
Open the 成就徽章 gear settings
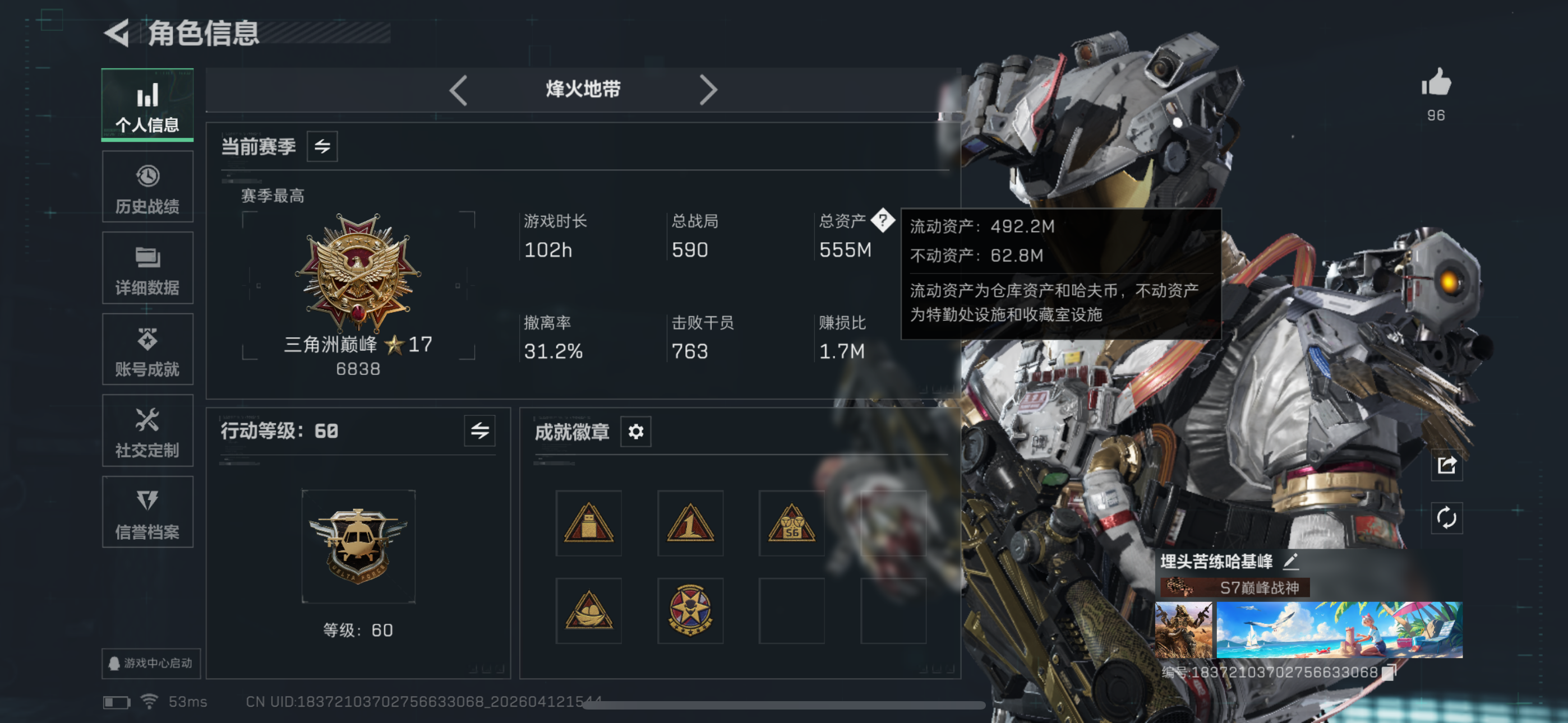click(x=635, y=432)
